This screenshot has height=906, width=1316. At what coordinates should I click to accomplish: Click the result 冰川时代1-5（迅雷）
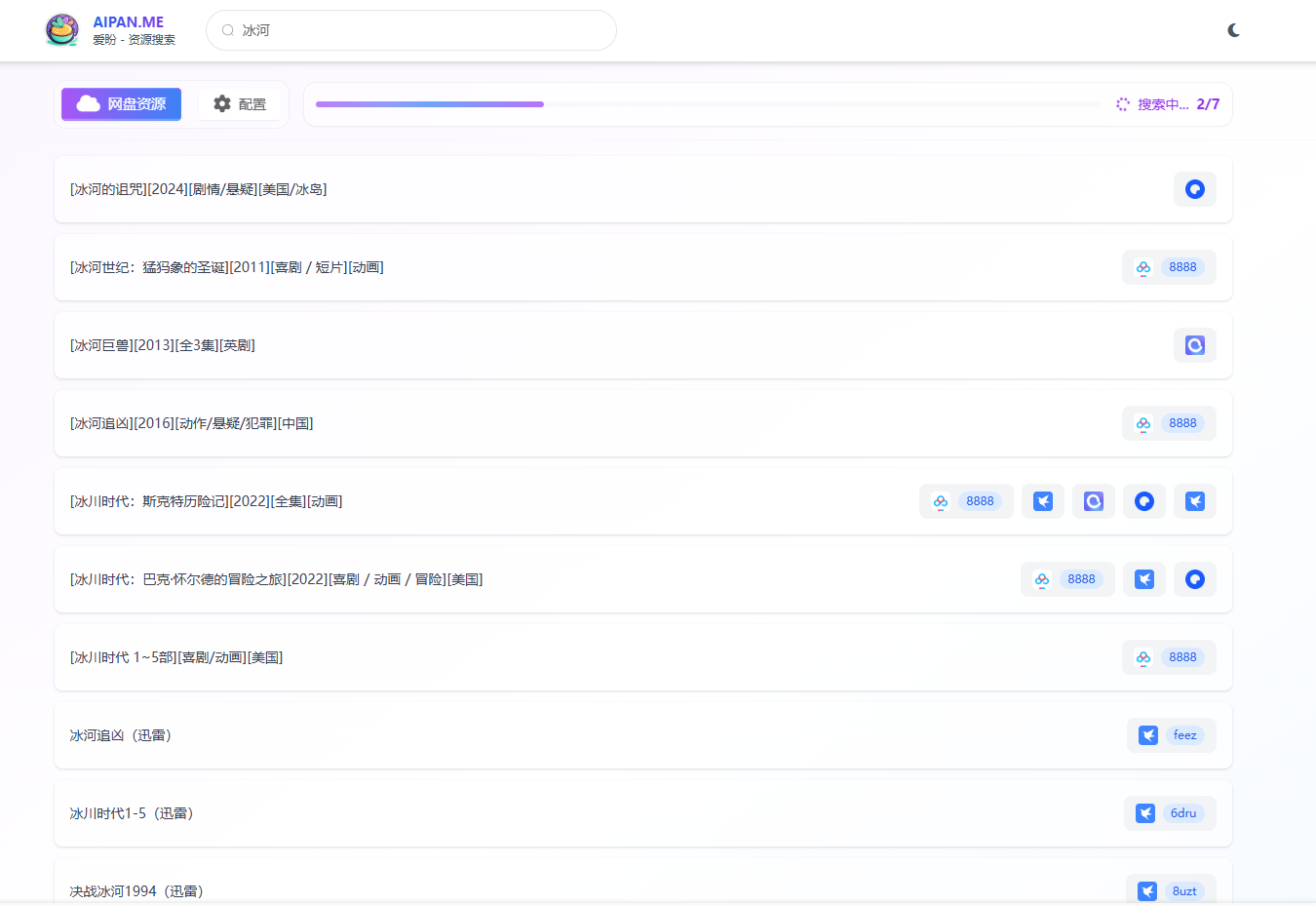[132, 813]
